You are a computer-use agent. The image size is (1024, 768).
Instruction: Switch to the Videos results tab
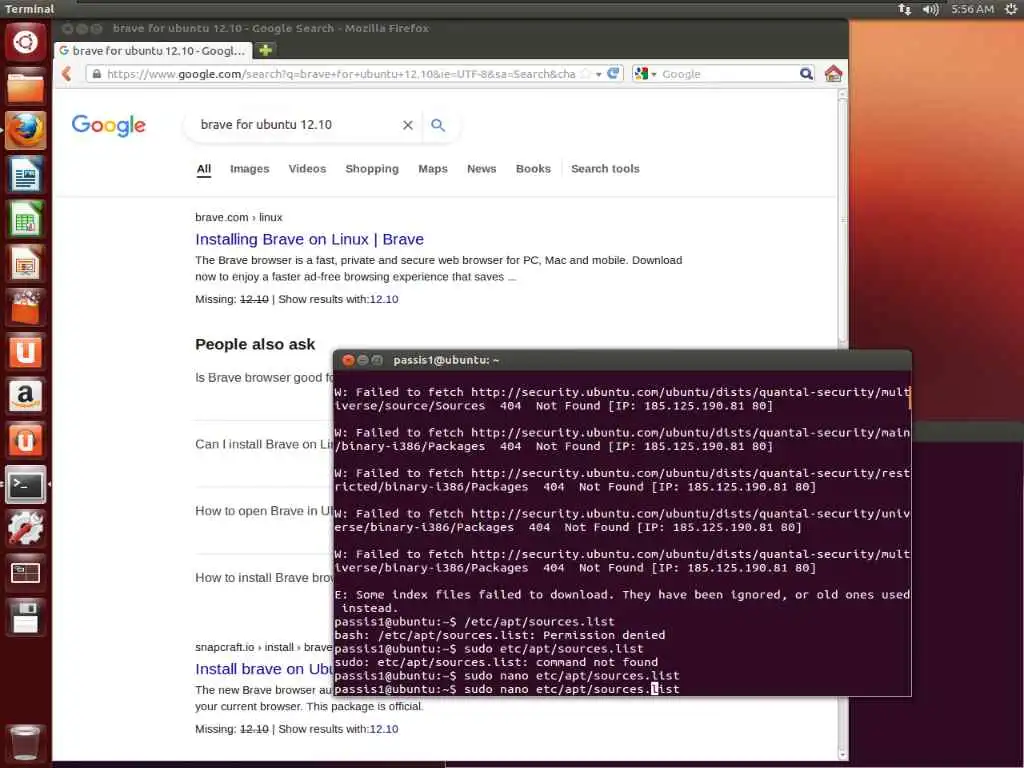point(307,168)
